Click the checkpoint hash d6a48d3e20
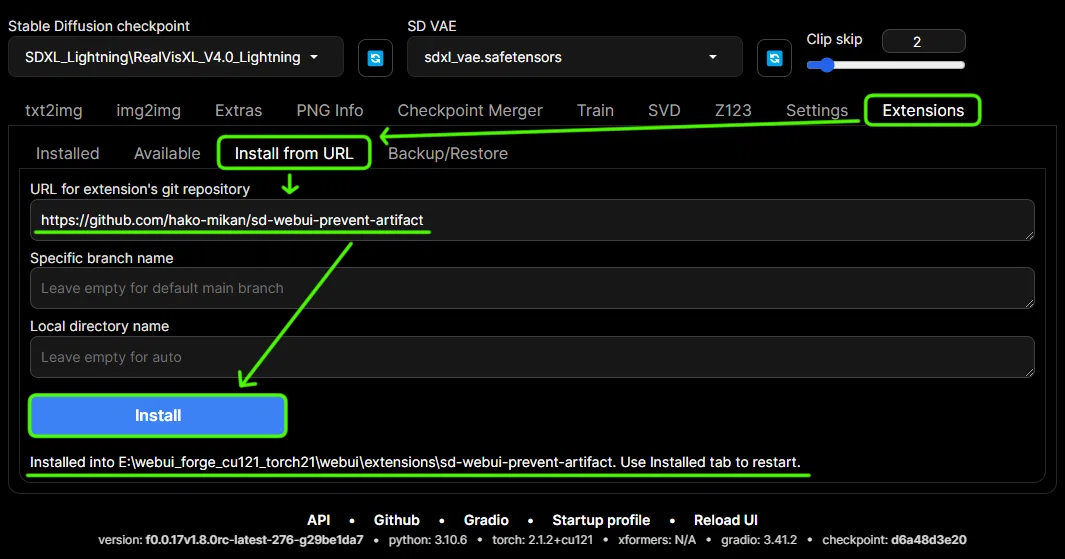Screen dimensions: 1065x559 pyautogui.click(x=928, y=540)
